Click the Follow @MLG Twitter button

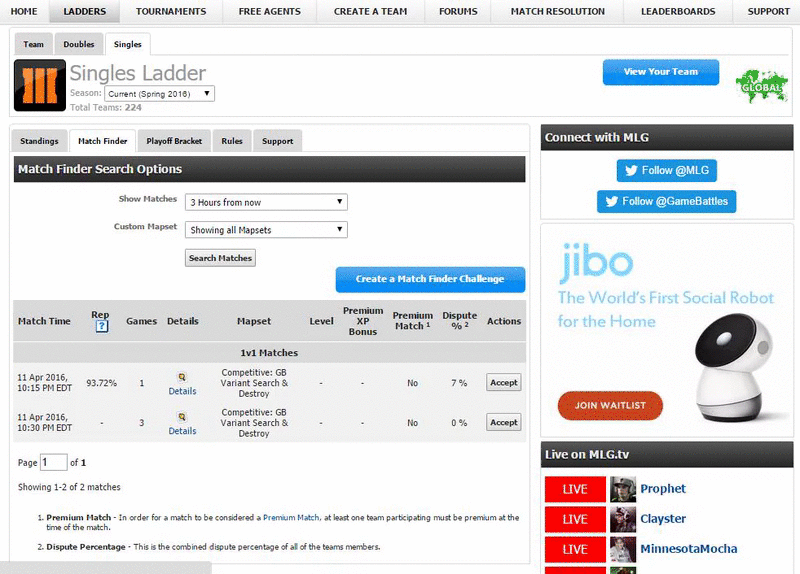(x=667, y=170)
